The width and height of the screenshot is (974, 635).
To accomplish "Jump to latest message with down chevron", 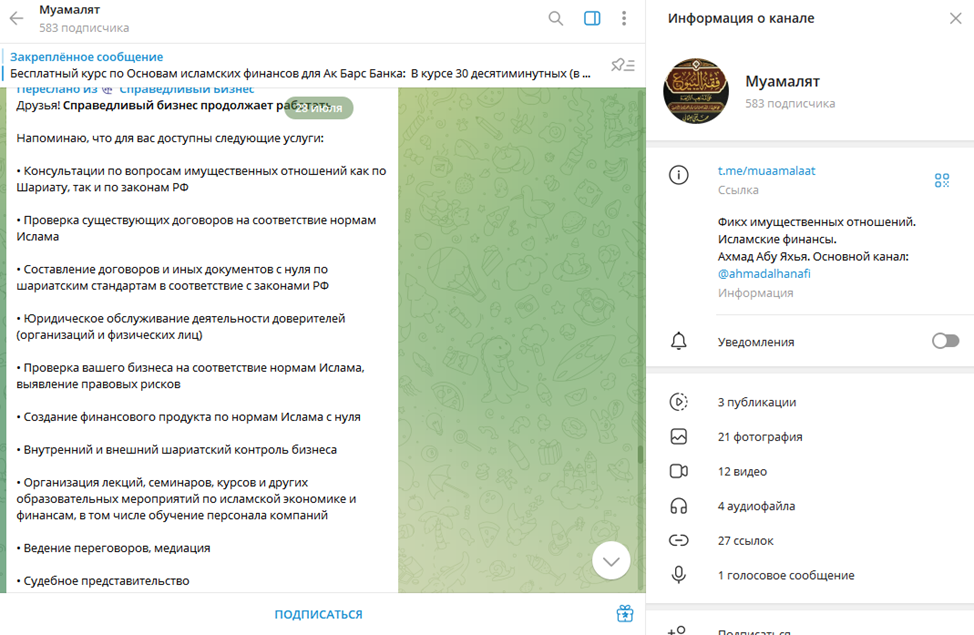I will (611, 561).
